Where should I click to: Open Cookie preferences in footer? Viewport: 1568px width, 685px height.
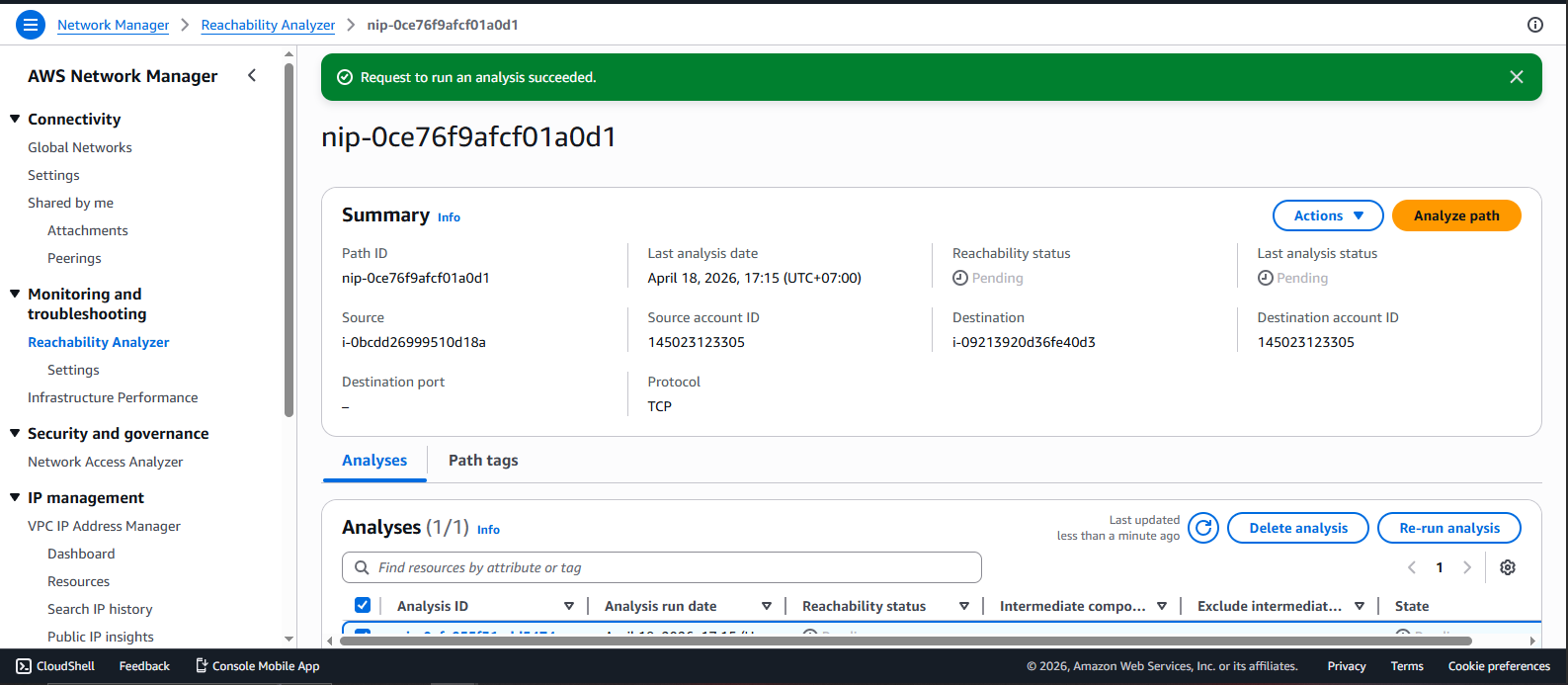[x=1499, y=666]
